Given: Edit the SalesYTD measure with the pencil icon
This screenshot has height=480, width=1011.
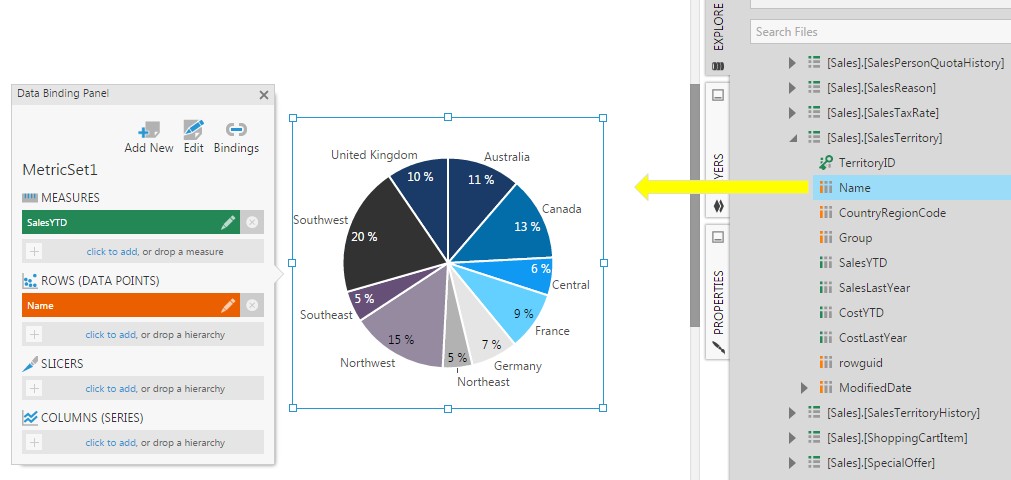Looking at the screenshot, I should click(x=228, y=222).
